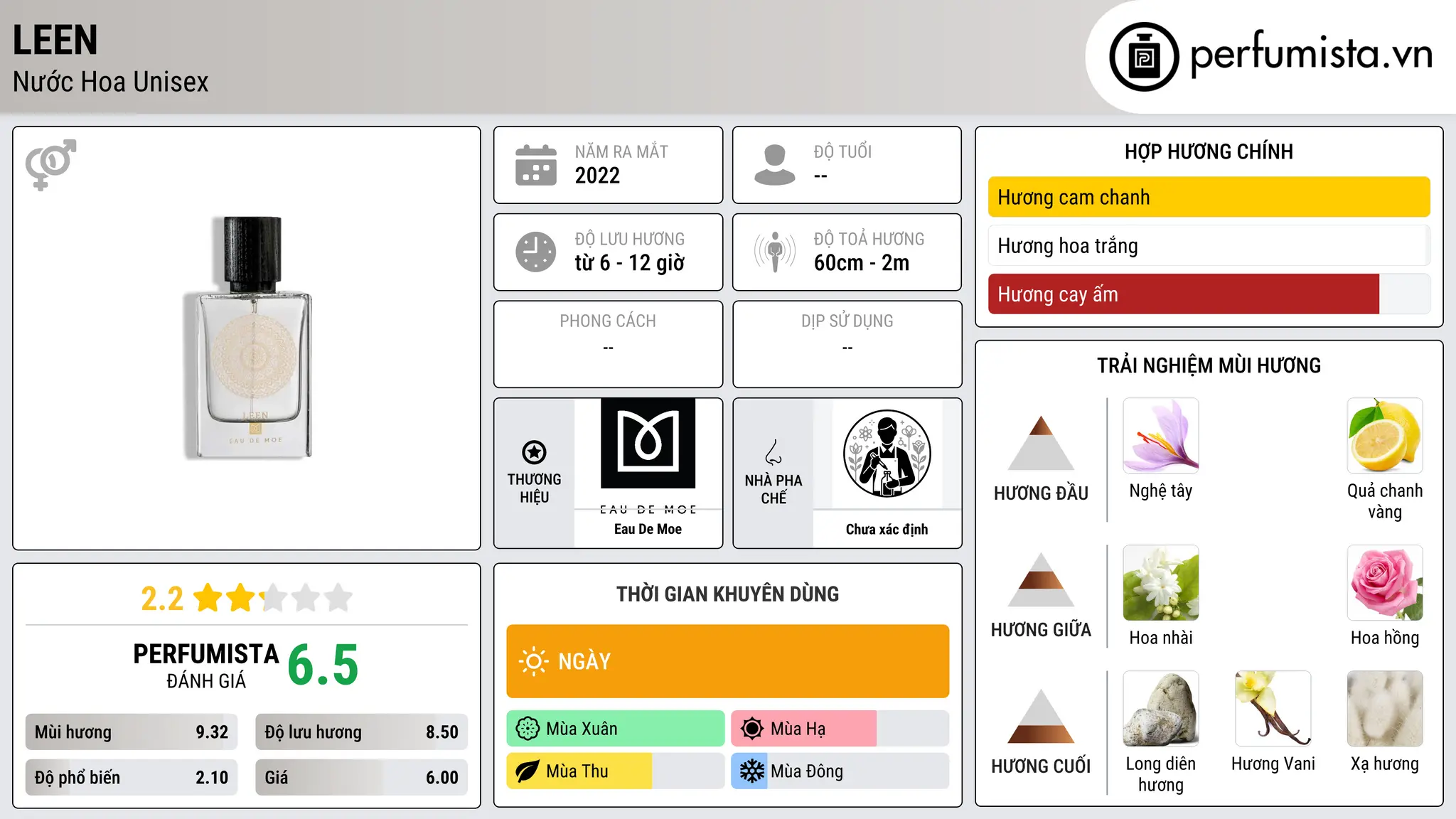
Task: Click the snowflake icon for Mùa Đông
Action: point(751,771)
